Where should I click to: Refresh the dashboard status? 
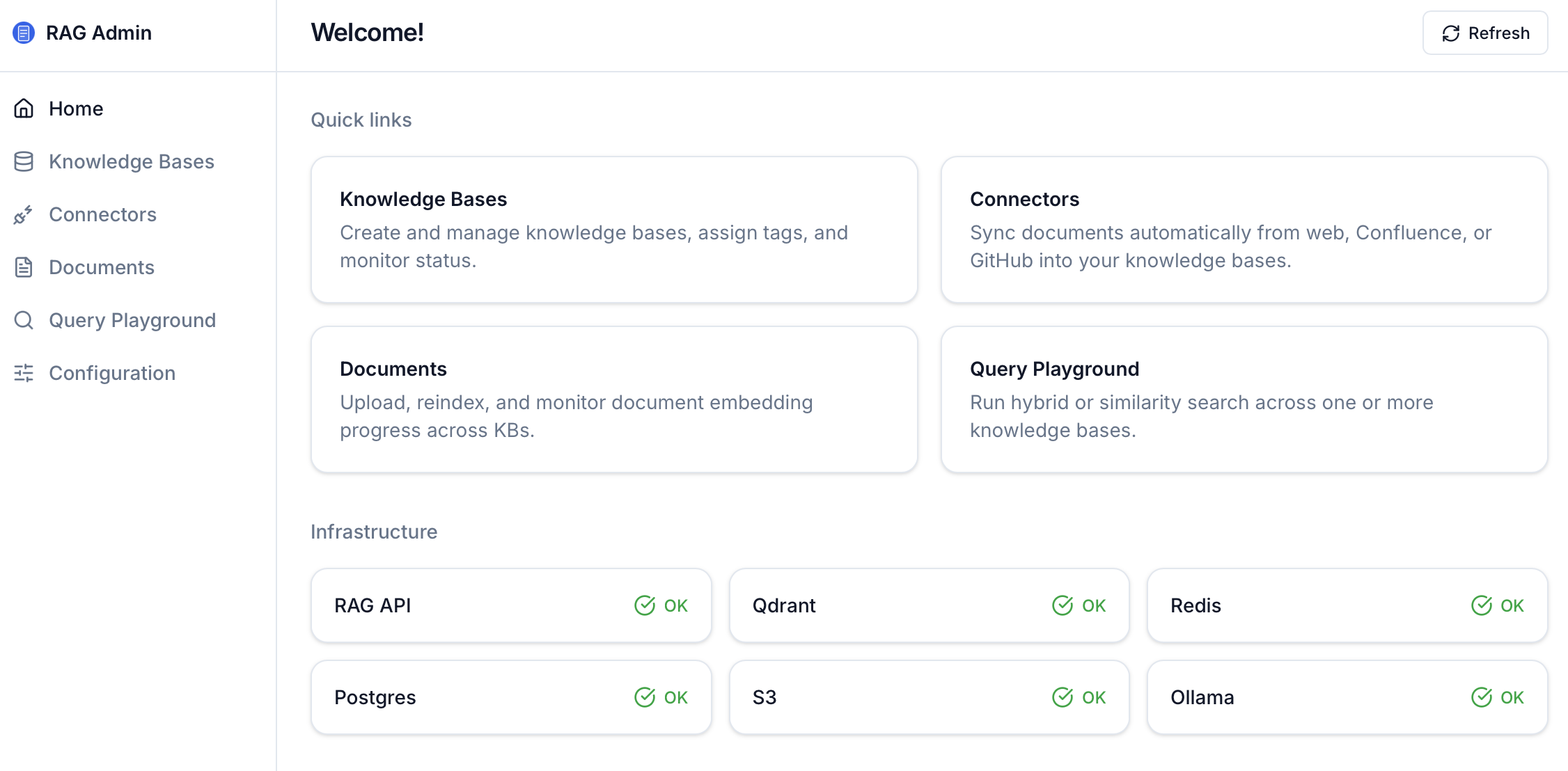tap(1485, 33)
